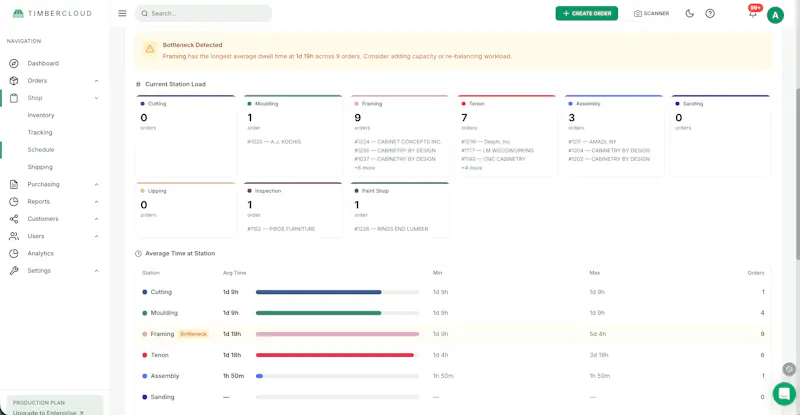The image size is (800, 415).
Task: Click the bottleneck warning triangle icon
Action: [149, 49]
